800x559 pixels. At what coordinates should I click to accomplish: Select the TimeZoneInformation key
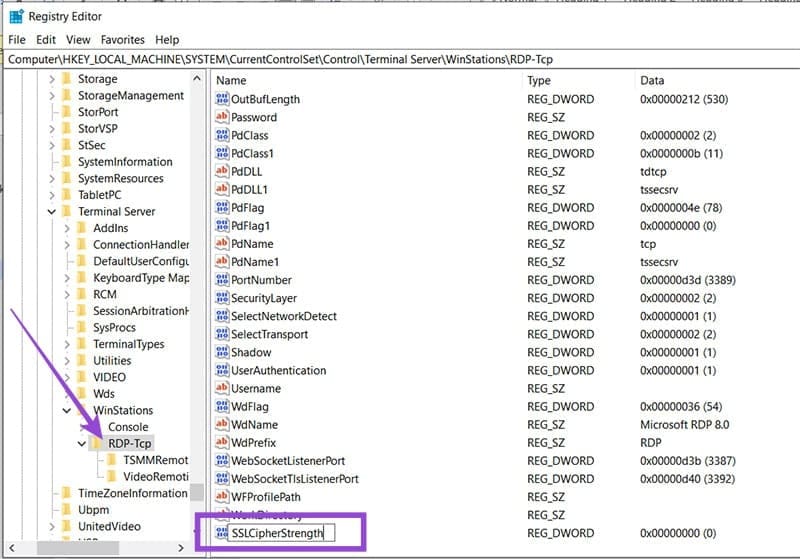(x=133, y=493)
